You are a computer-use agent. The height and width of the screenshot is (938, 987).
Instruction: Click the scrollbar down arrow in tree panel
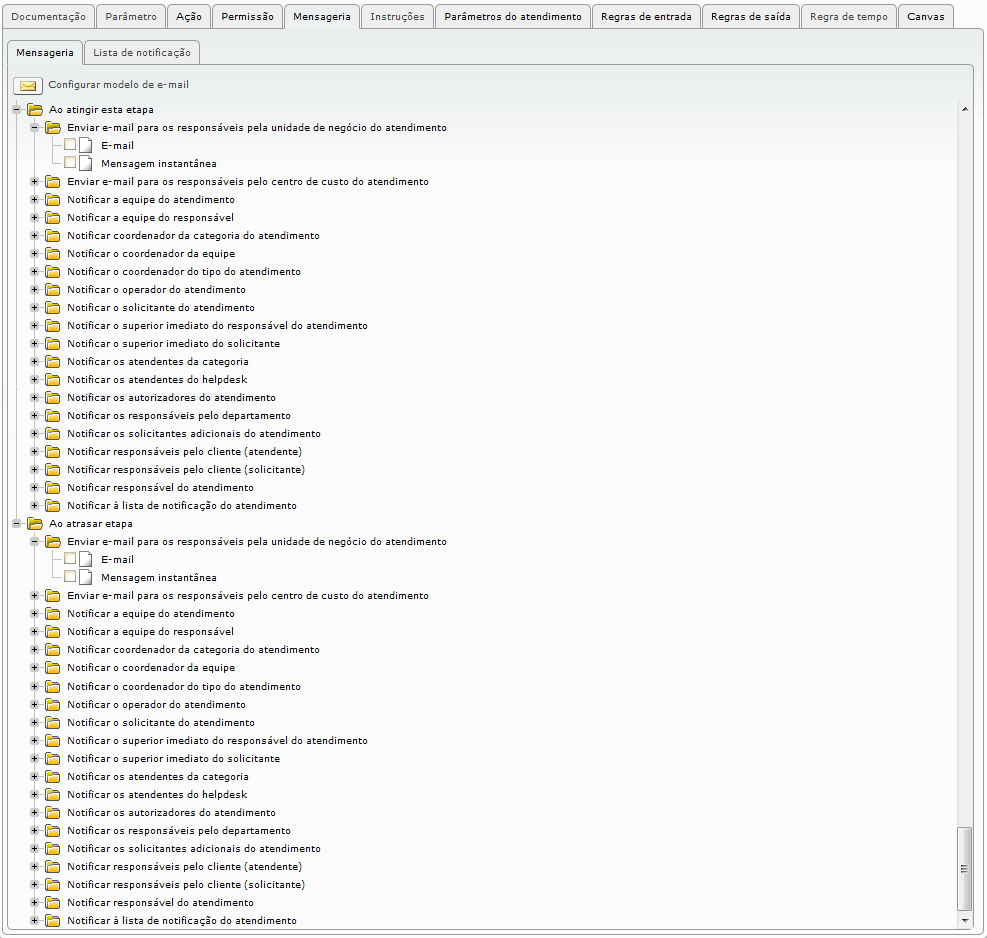pyautogui.click(x=965, y=919)
